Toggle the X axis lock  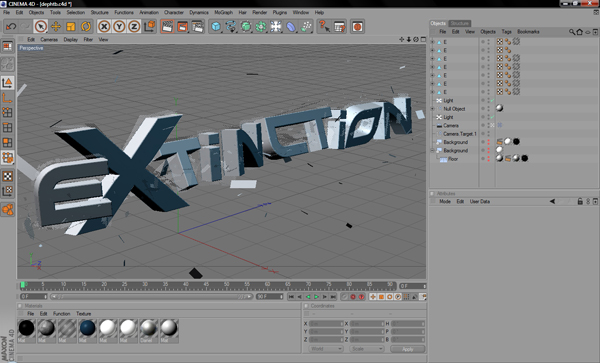(x=104, y=26)
